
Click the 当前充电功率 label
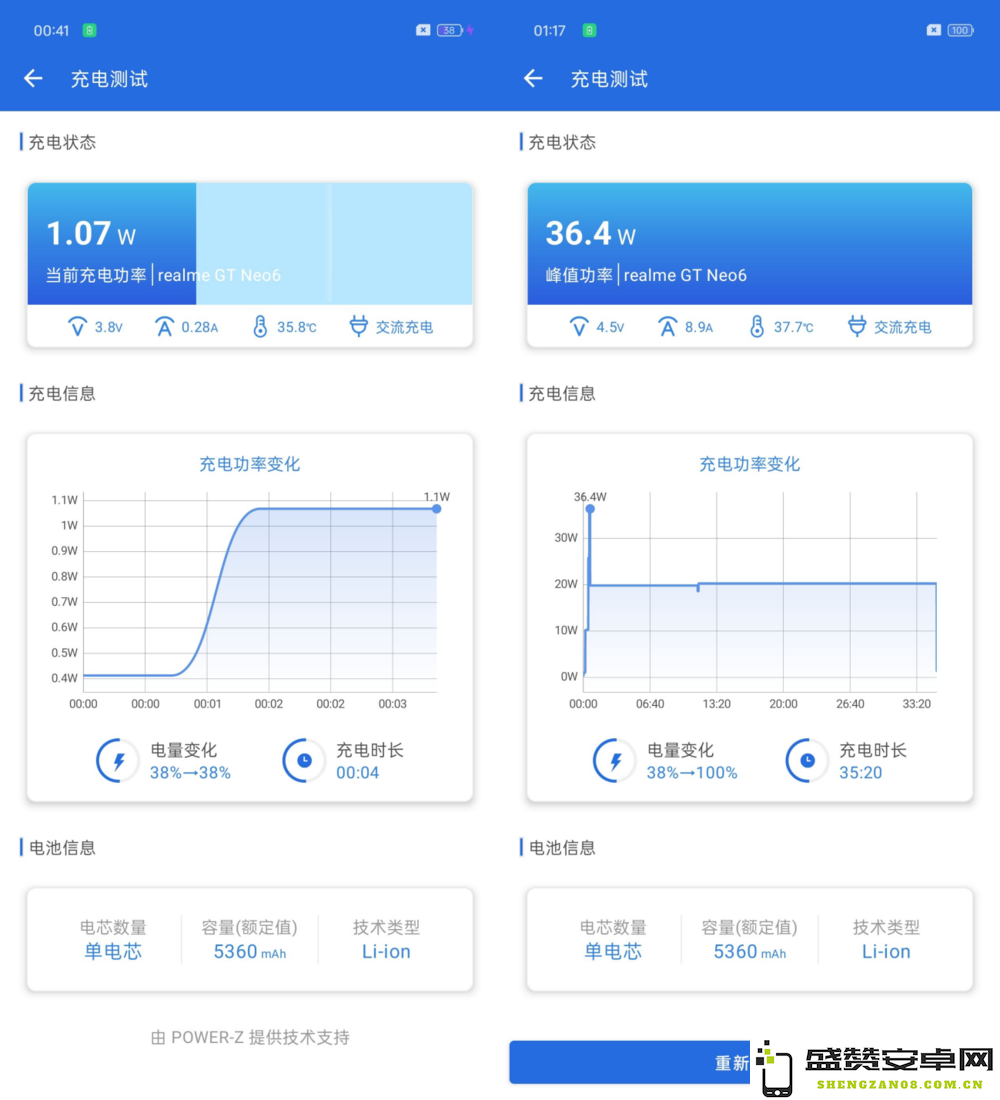(96, 275)
